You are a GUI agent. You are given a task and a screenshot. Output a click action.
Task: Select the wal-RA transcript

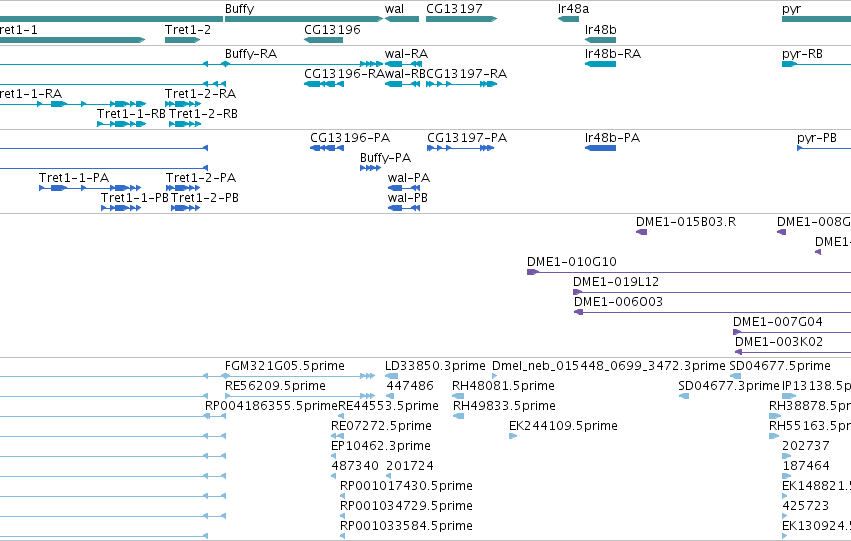pos(403,64)
